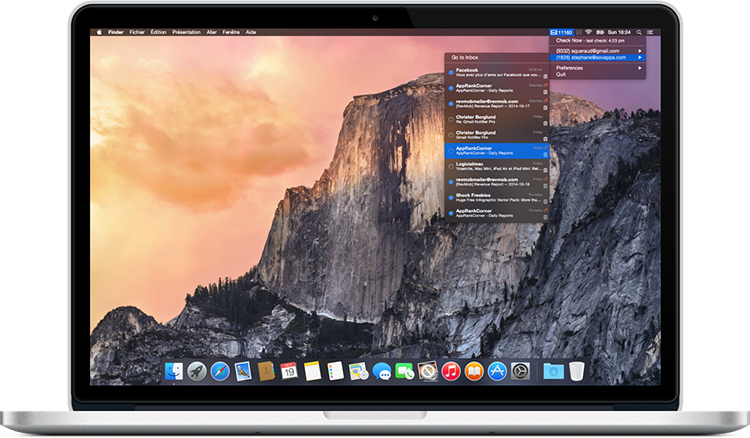Launch iTunes from the dock
This screenshot has width=750, height=438.
tap(451, 371)
